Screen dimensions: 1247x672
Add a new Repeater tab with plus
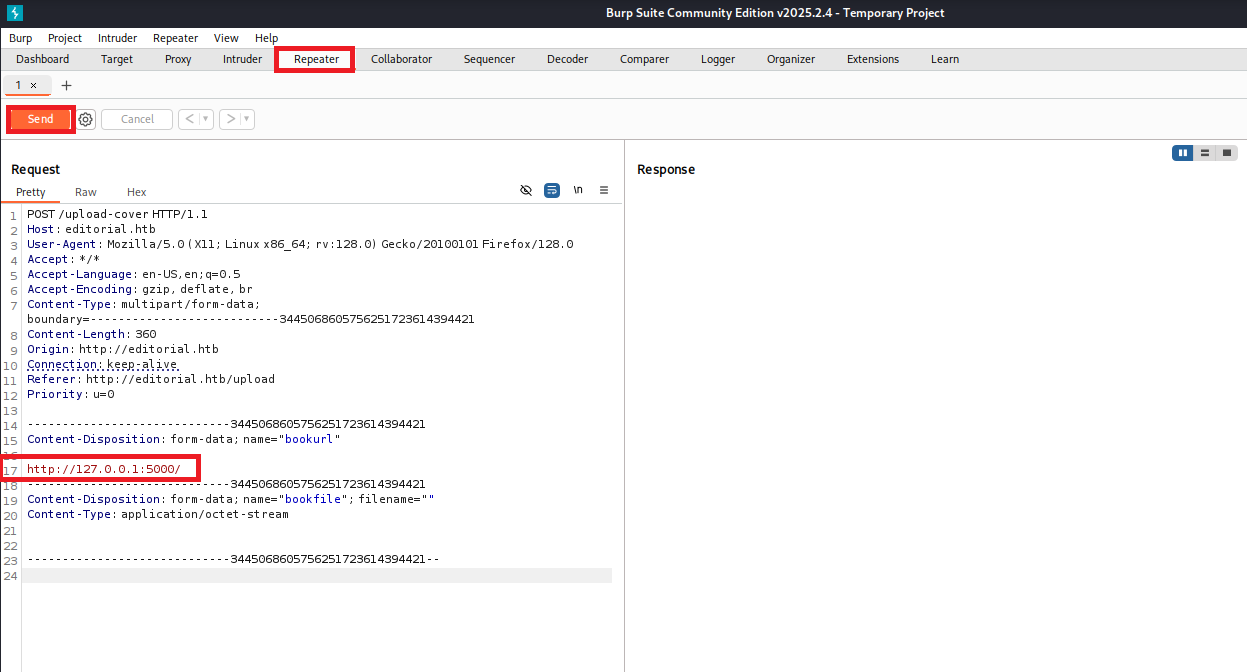click(67, 85)
